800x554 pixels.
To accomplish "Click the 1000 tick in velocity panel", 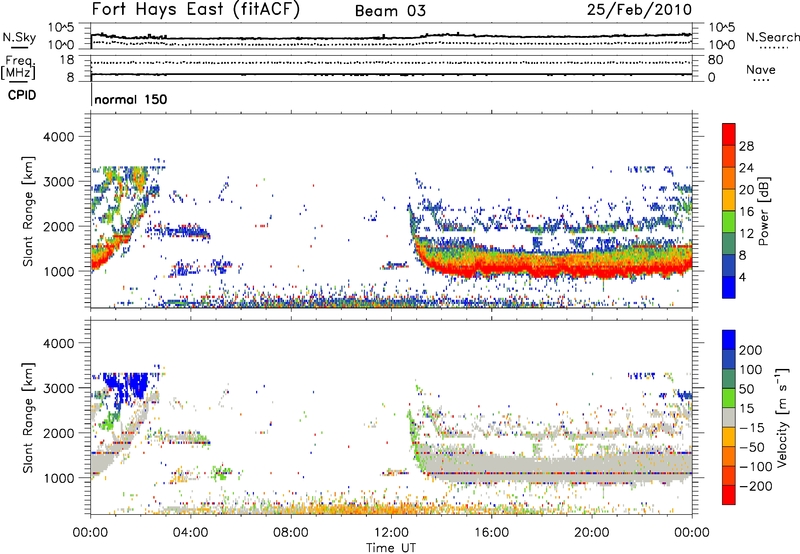I will 58,478.
